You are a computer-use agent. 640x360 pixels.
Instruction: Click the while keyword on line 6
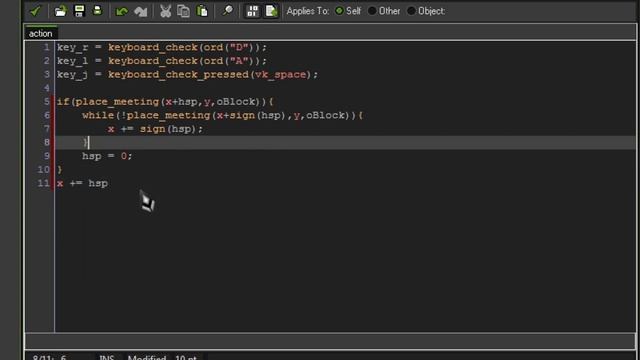coord(98,116)
